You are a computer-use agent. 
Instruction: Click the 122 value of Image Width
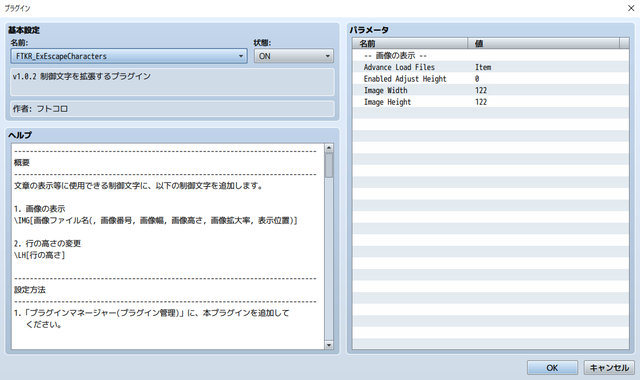point(481,91)
